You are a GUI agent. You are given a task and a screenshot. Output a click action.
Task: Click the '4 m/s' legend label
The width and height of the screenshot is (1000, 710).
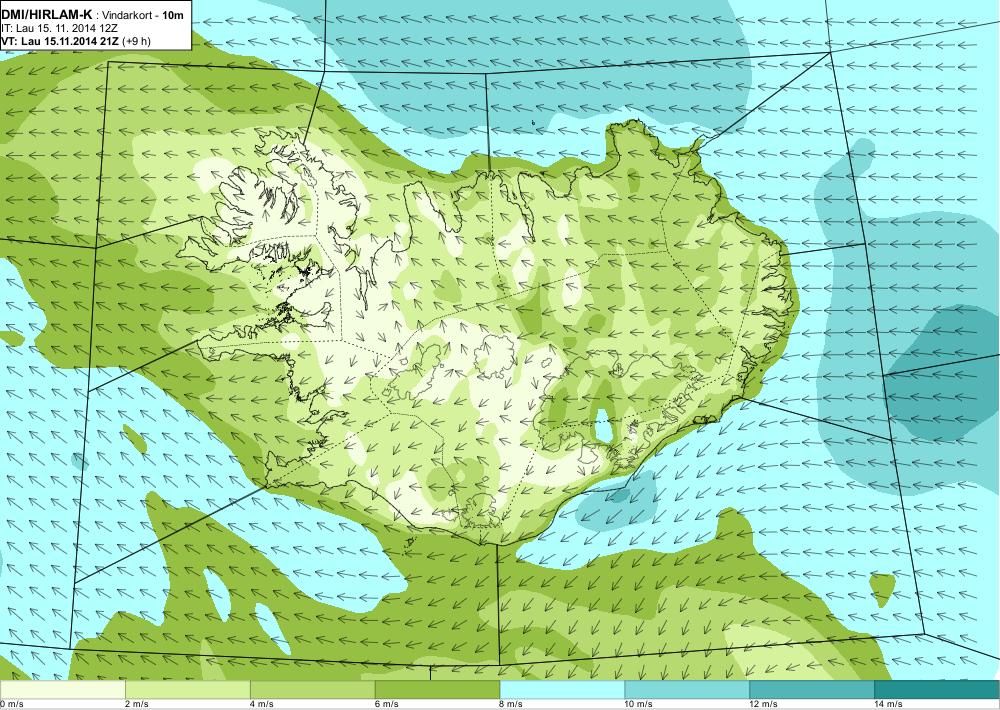[261, 704]
